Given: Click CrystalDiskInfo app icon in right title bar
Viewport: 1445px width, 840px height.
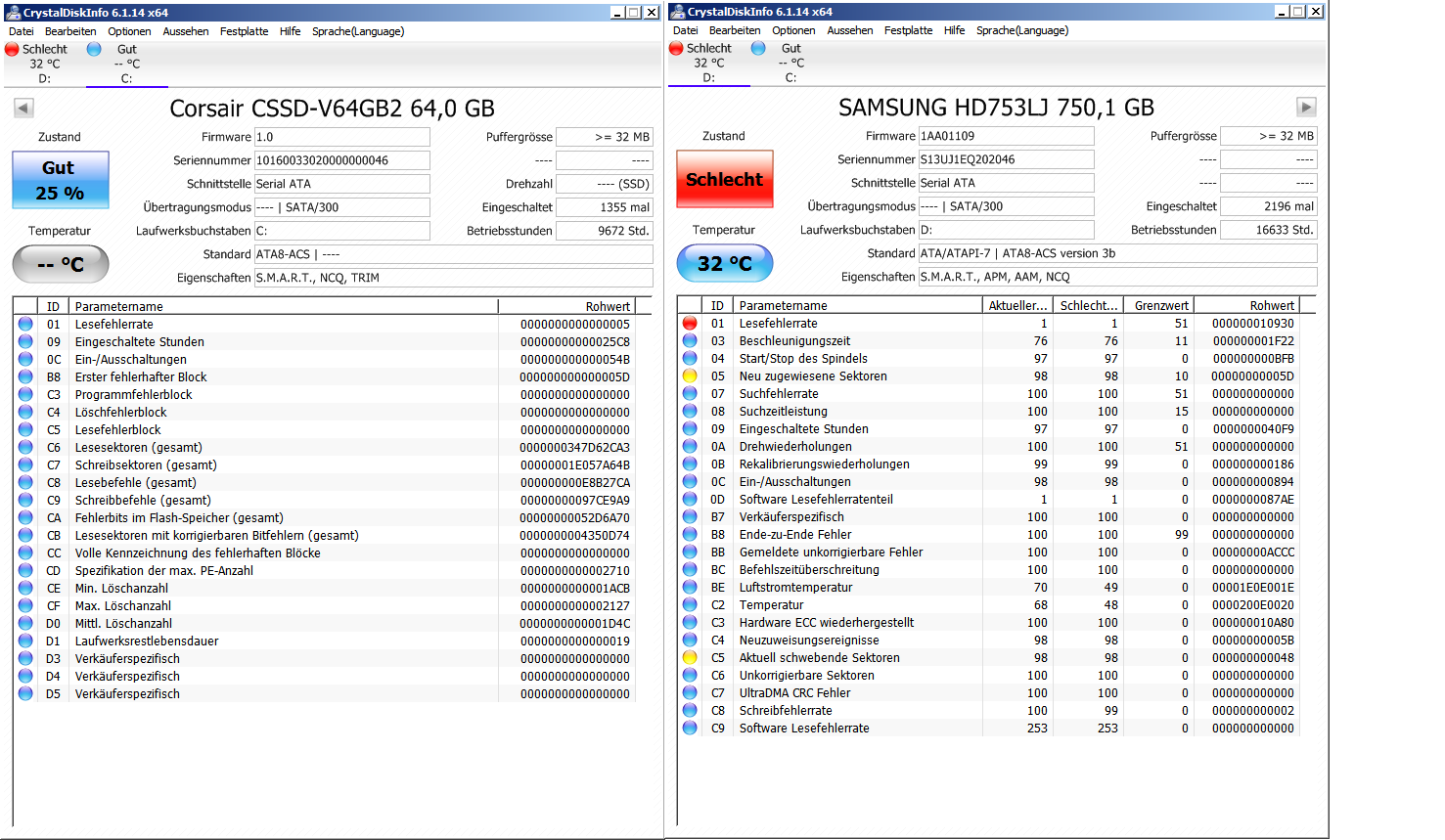Looking at the screenshot, I should pos(677,12).
